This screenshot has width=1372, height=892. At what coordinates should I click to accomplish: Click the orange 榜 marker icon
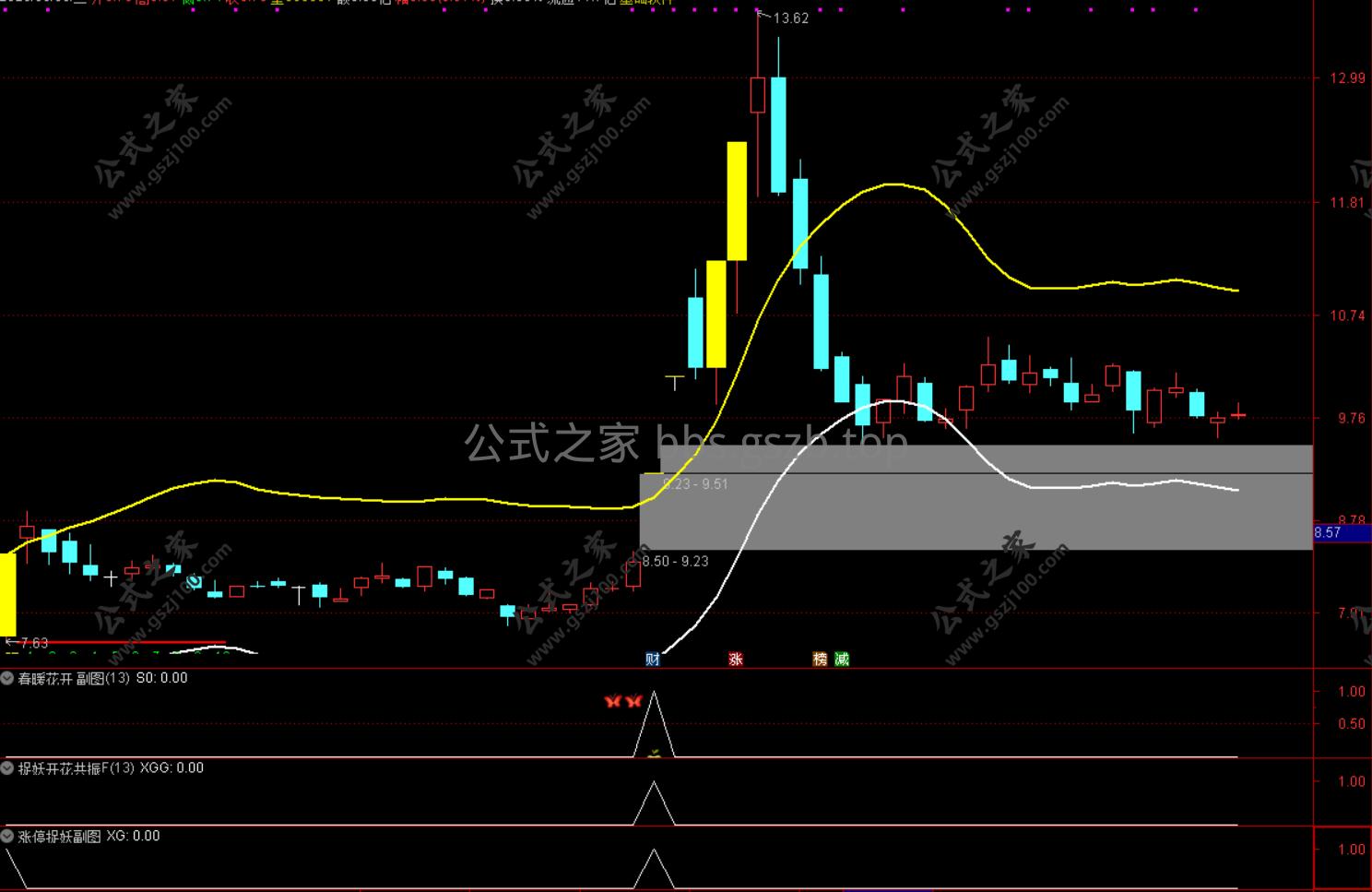[820, 659]
